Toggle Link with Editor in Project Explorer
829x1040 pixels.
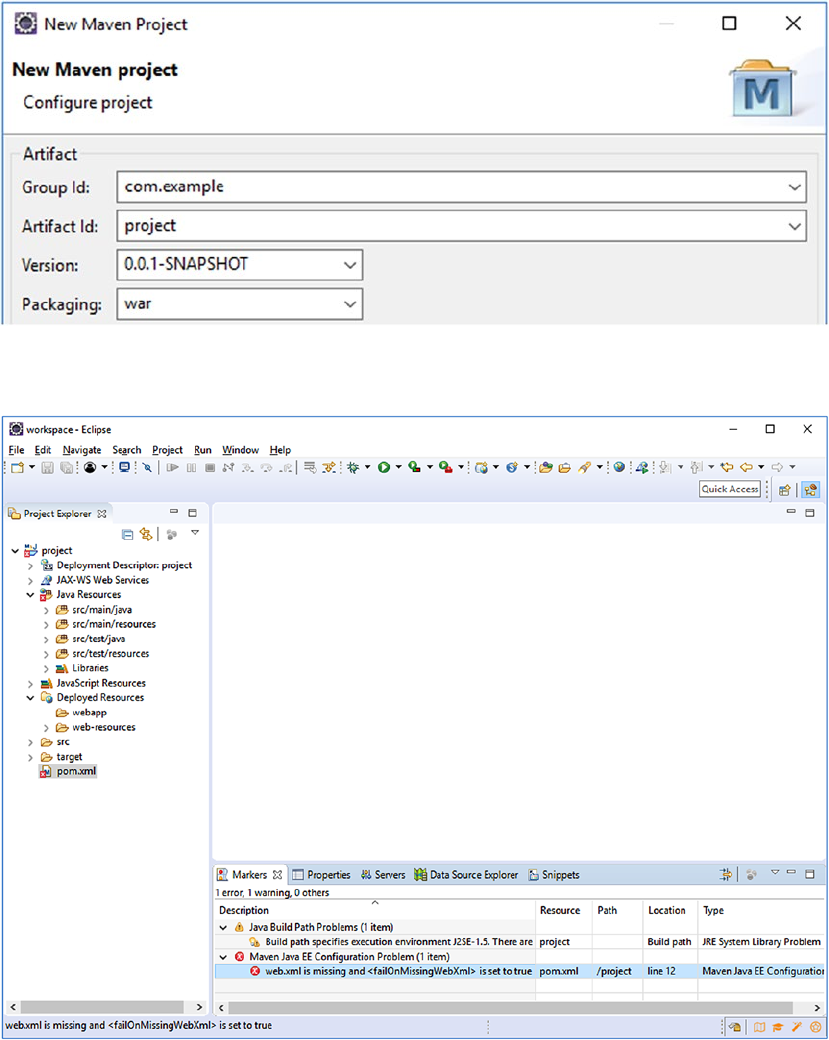(145, 534)
